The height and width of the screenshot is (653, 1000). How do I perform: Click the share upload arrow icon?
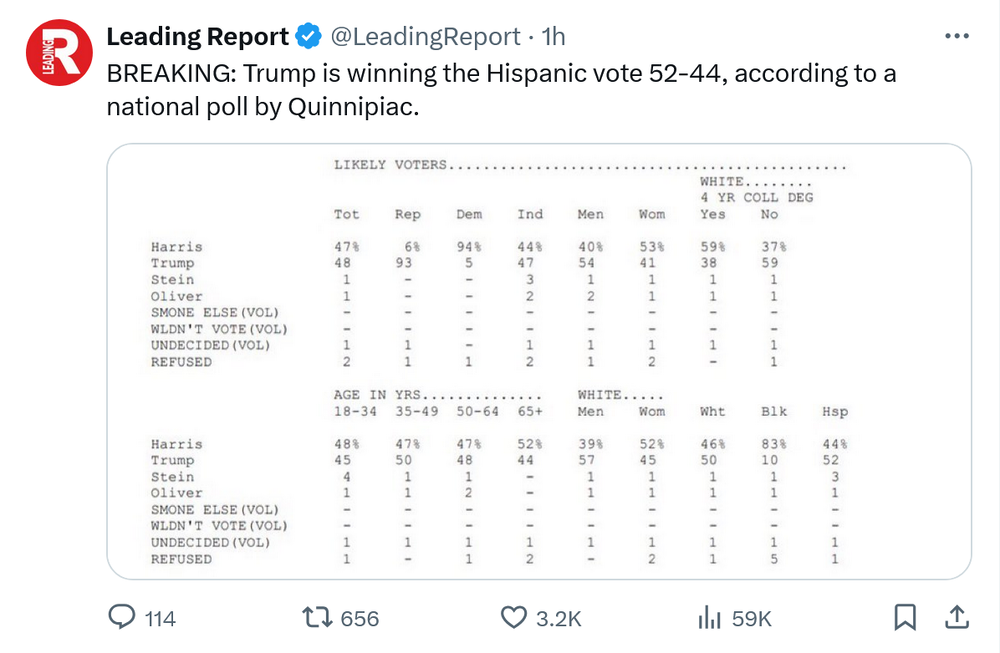956,618
